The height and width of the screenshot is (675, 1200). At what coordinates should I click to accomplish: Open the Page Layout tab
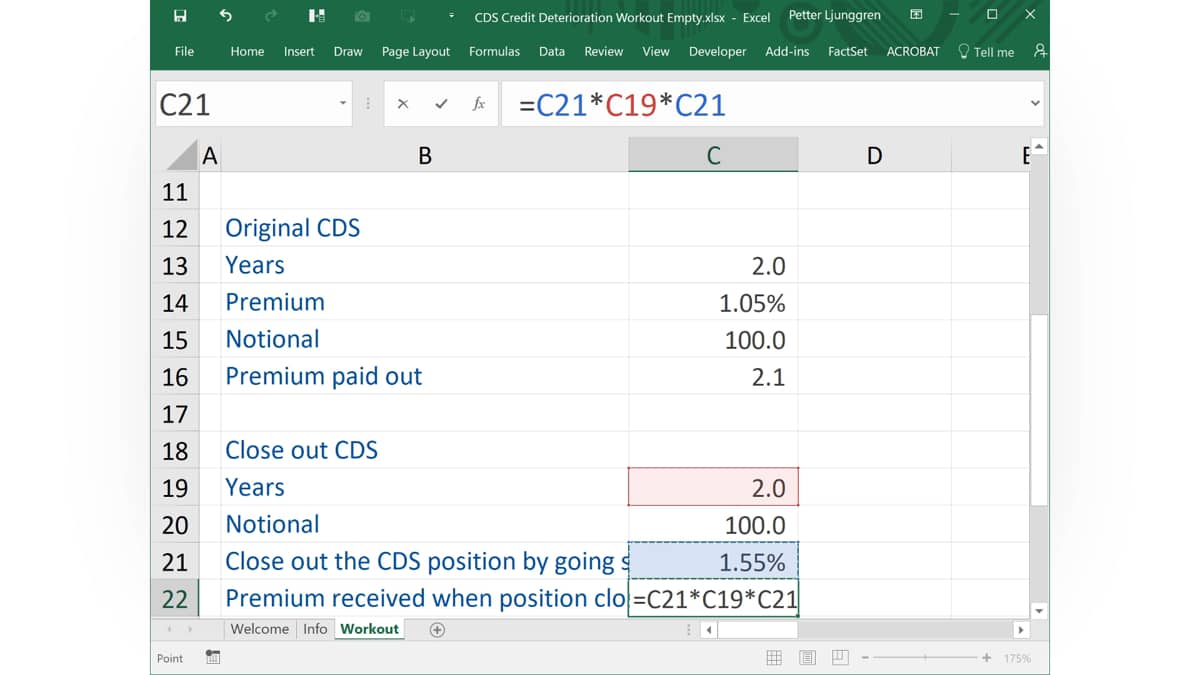416,51
